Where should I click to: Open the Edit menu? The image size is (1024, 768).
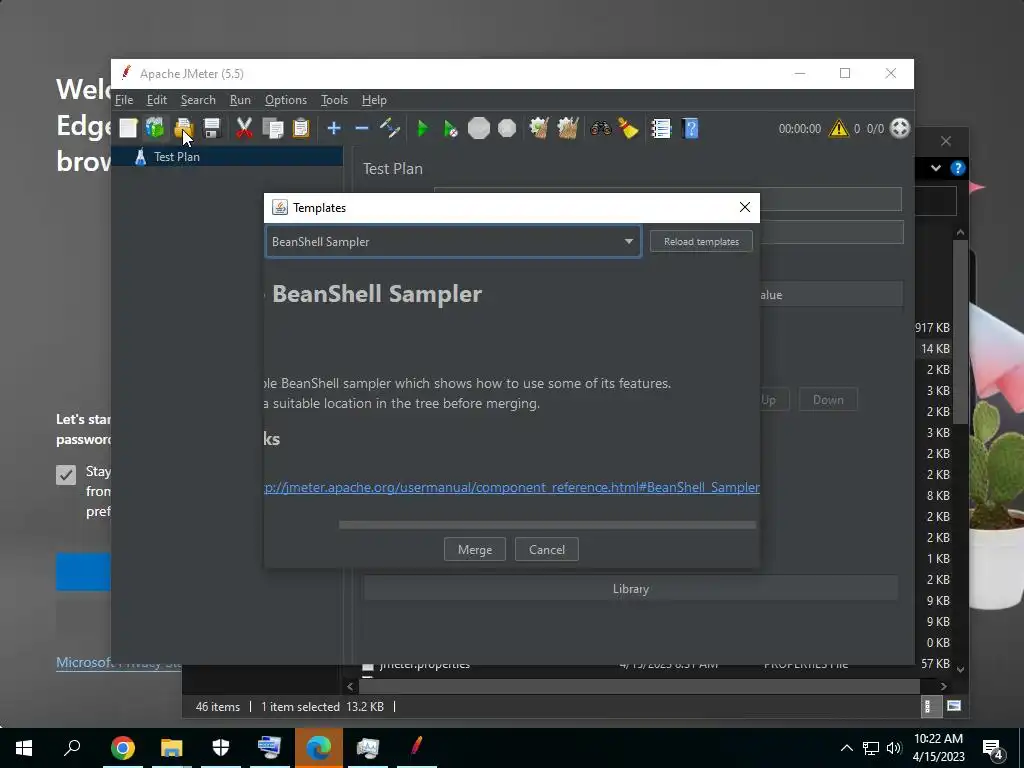click(157, 100)
